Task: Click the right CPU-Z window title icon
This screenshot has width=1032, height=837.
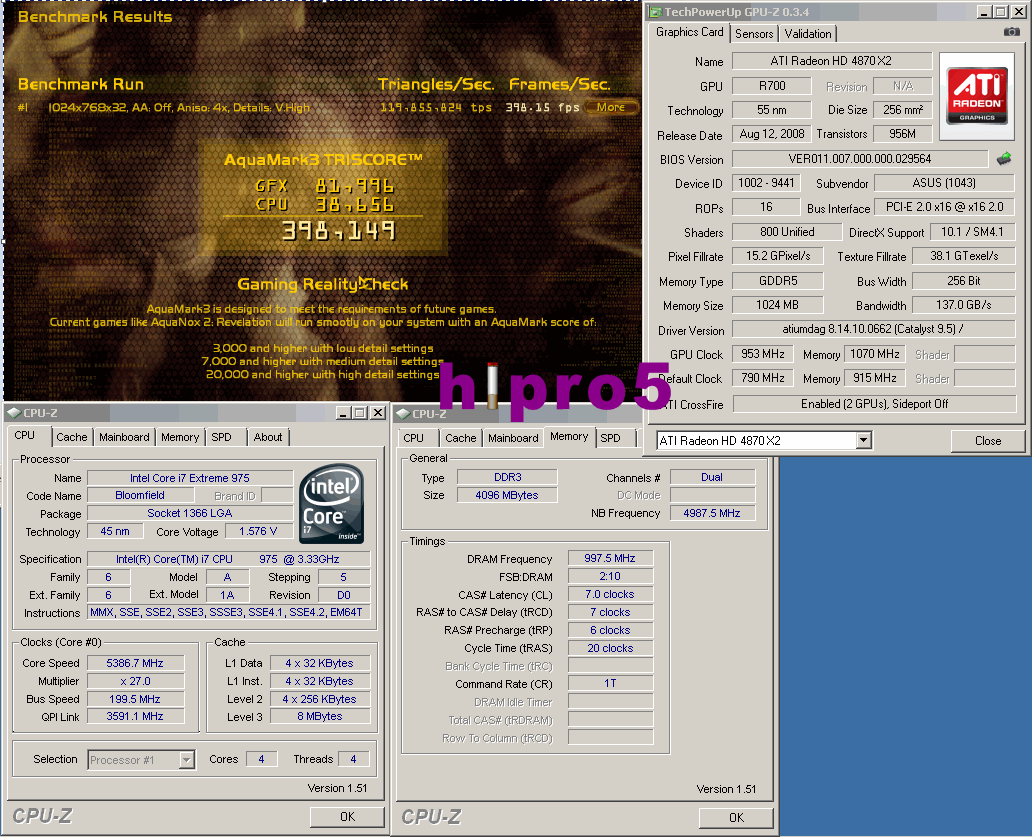Action: pyautogui.click(x=403, y=414)
